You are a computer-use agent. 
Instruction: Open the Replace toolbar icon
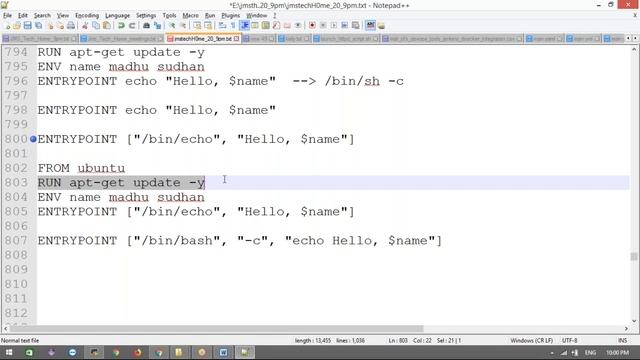pos(157,26)
